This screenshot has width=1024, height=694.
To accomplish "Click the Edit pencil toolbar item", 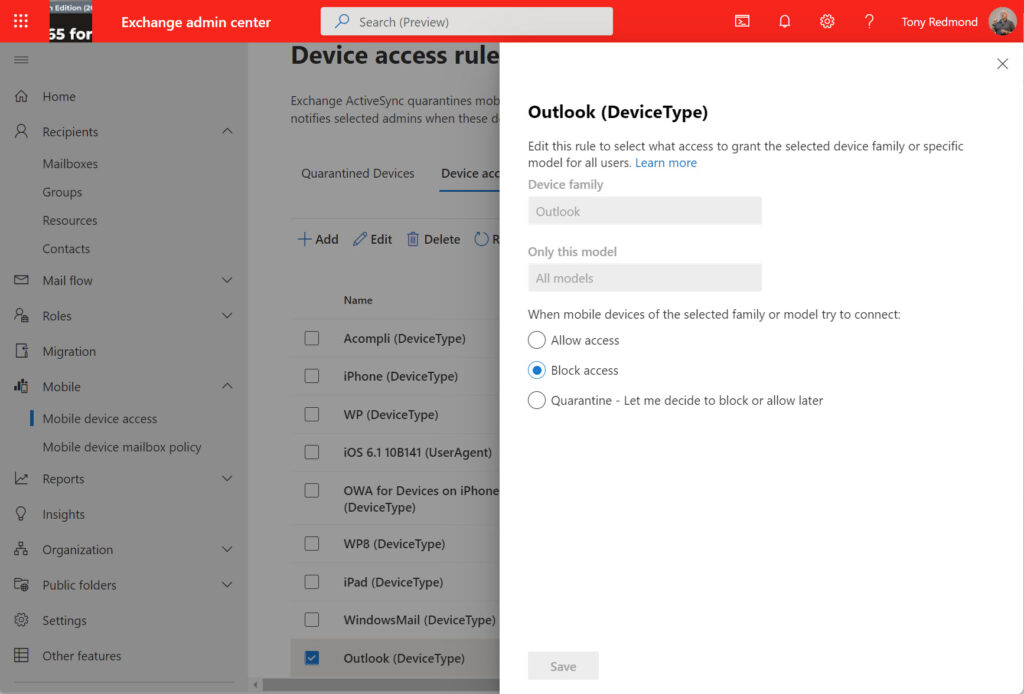I will (x=372, y=239).
